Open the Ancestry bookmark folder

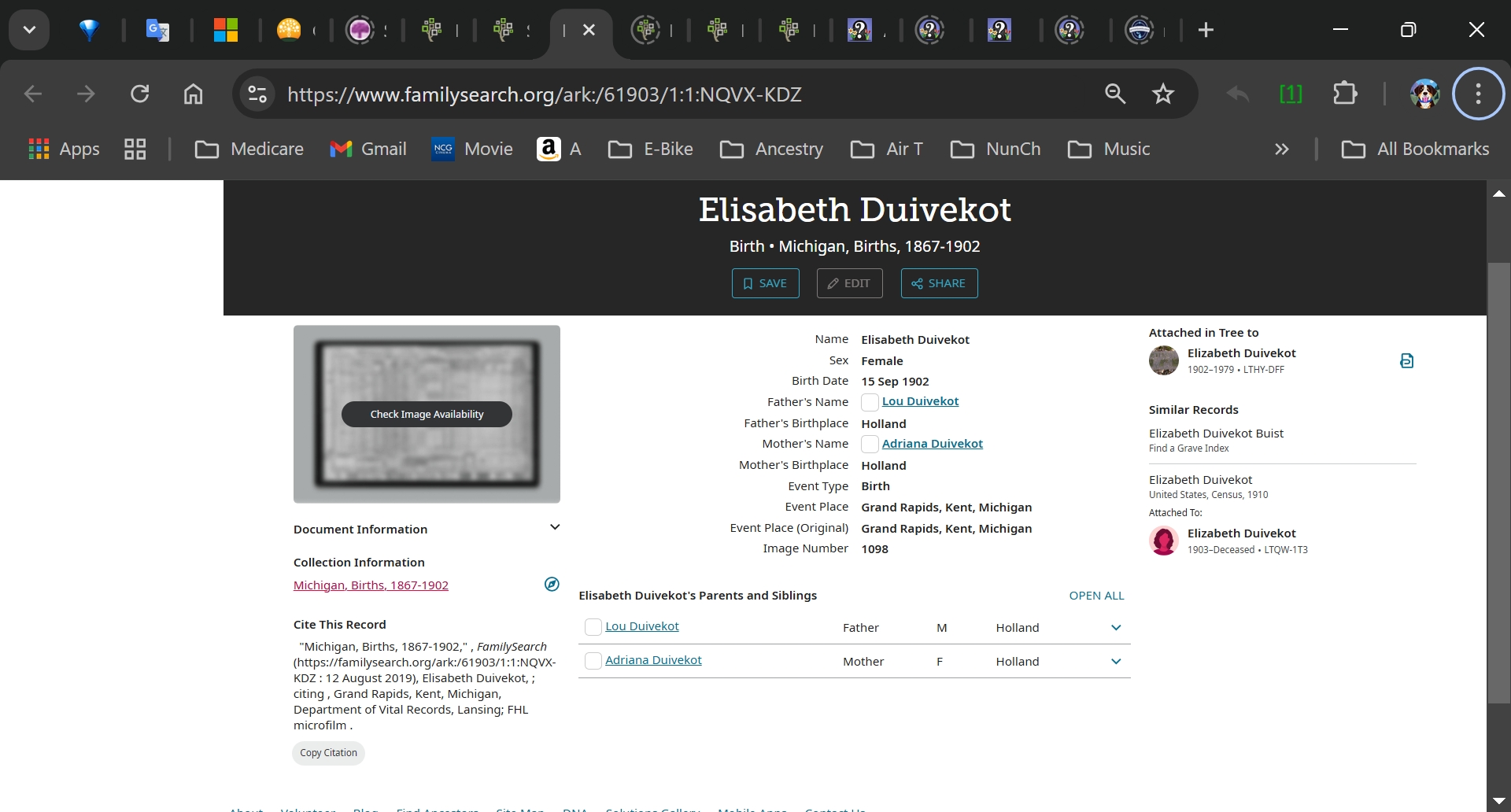coord(770,149)
